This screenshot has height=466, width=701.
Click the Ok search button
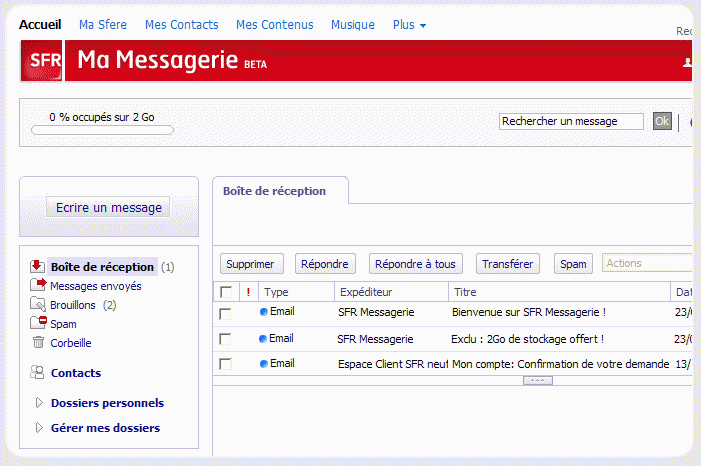[x=662, y=121]
